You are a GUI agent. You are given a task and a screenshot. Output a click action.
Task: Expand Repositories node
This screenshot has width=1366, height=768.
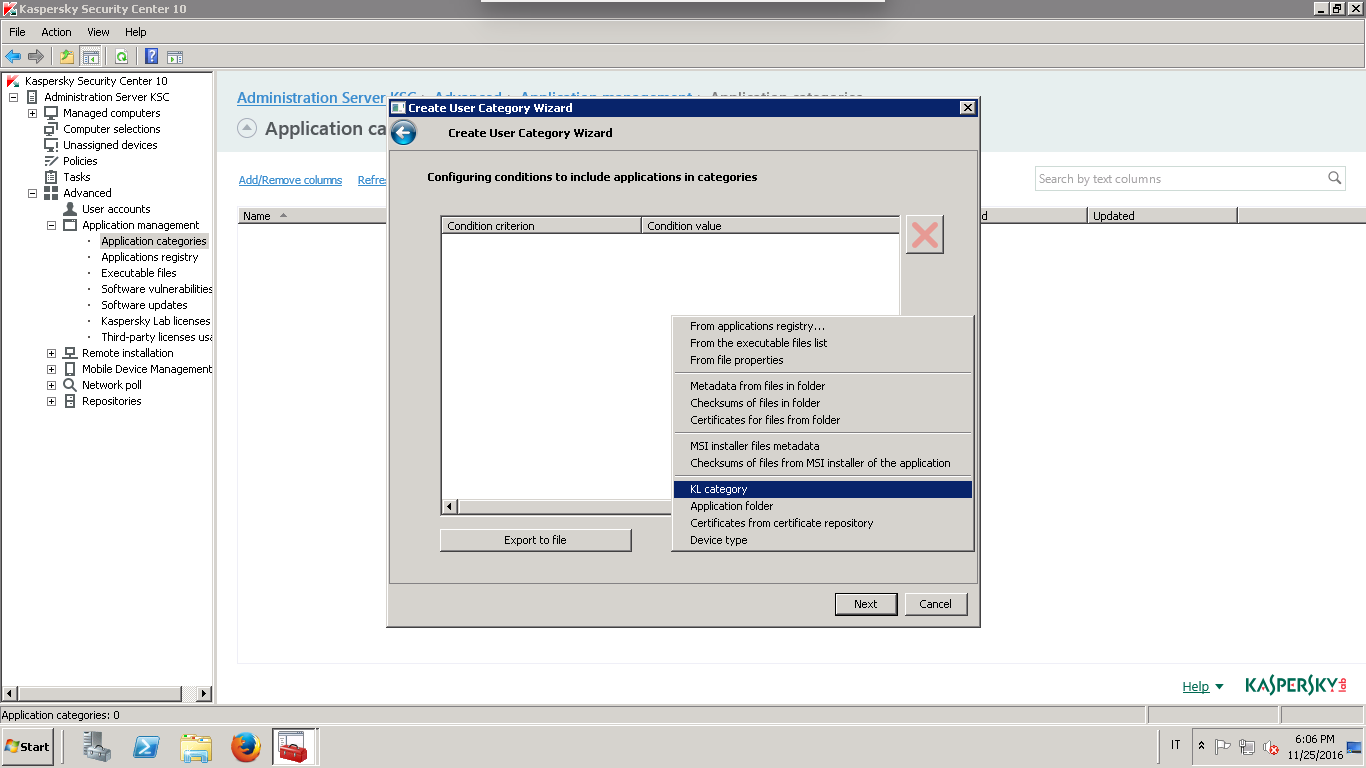tap(51, 401)
